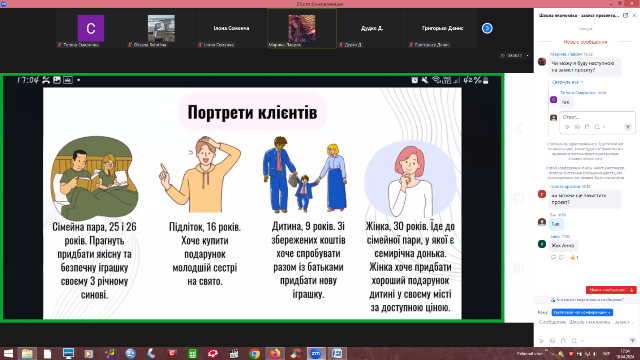Jump to new messages with red button

tap(611, 290)
